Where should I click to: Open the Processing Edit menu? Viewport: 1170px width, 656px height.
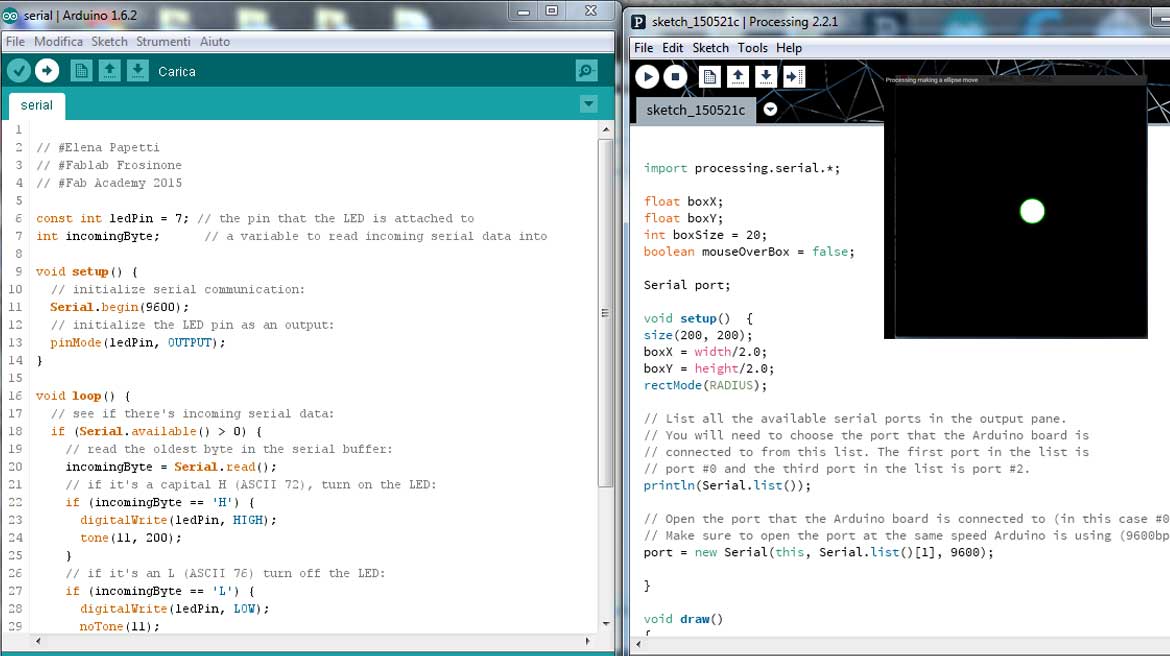(x=672, y=48)
